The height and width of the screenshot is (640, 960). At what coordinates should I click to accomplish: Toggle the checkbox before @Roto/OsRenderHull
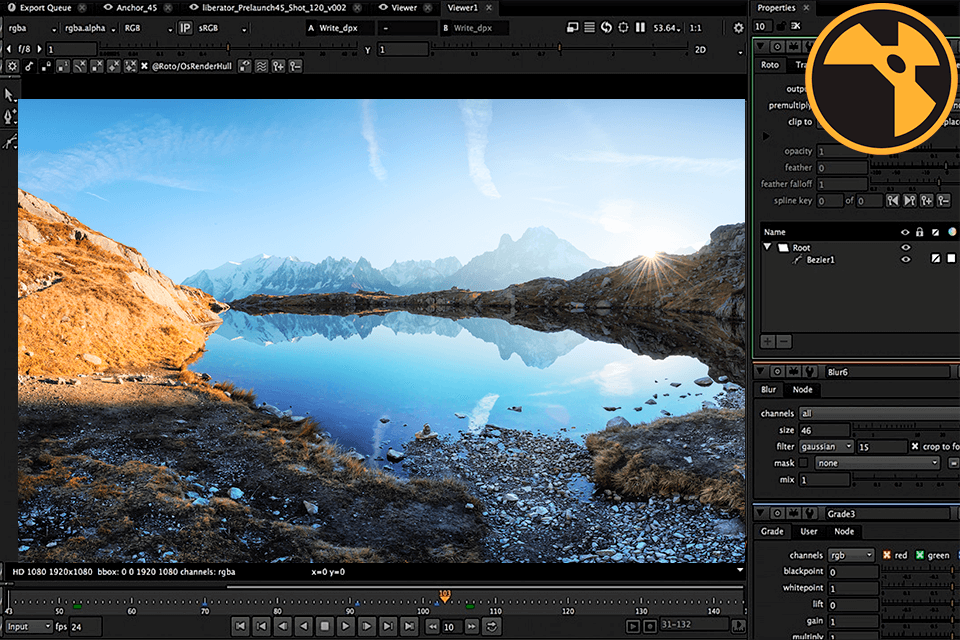click(x=144, y=66)
